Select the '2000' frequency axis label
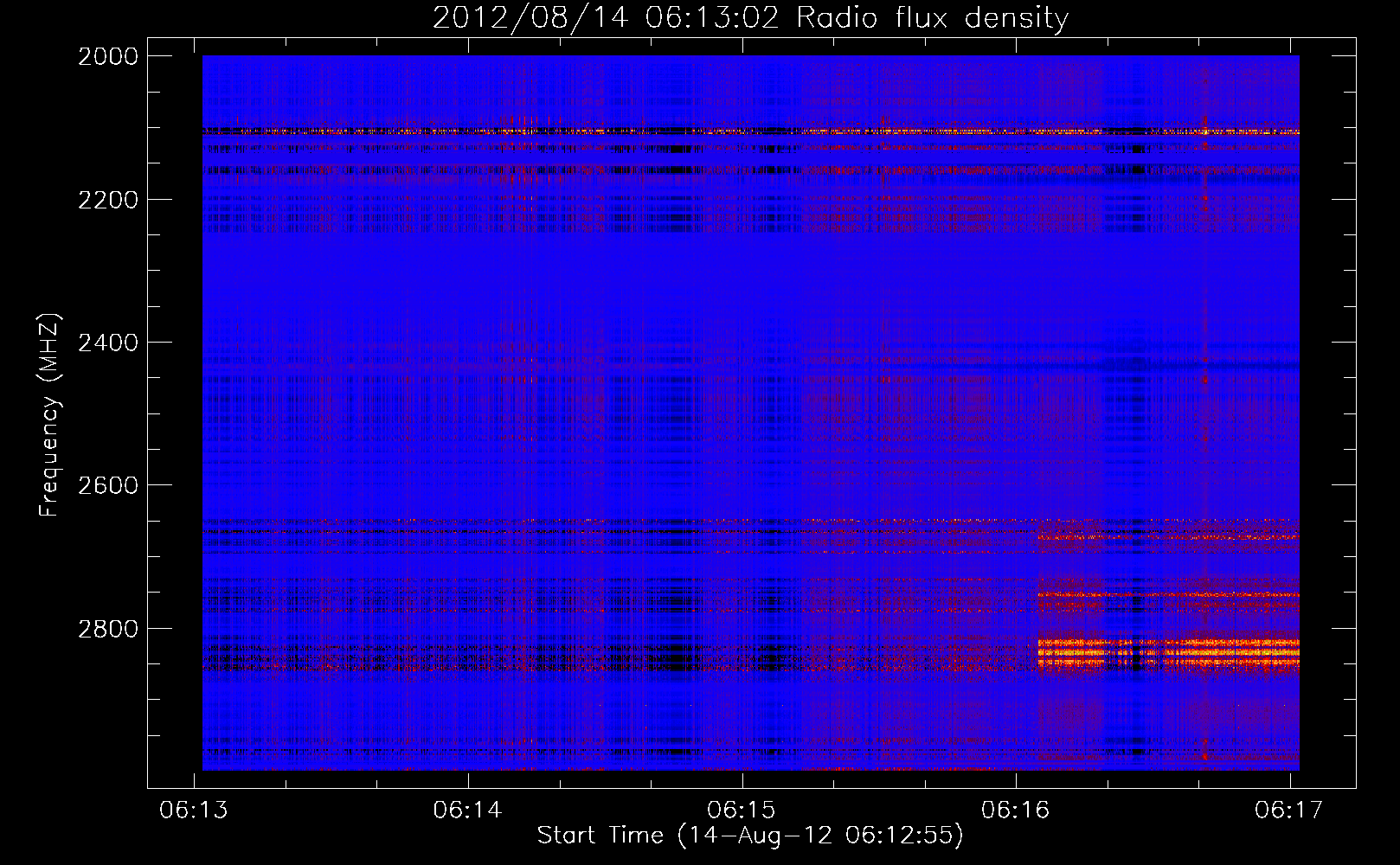The width and height of the screenshot is (1400, 865). coord(108,56)
